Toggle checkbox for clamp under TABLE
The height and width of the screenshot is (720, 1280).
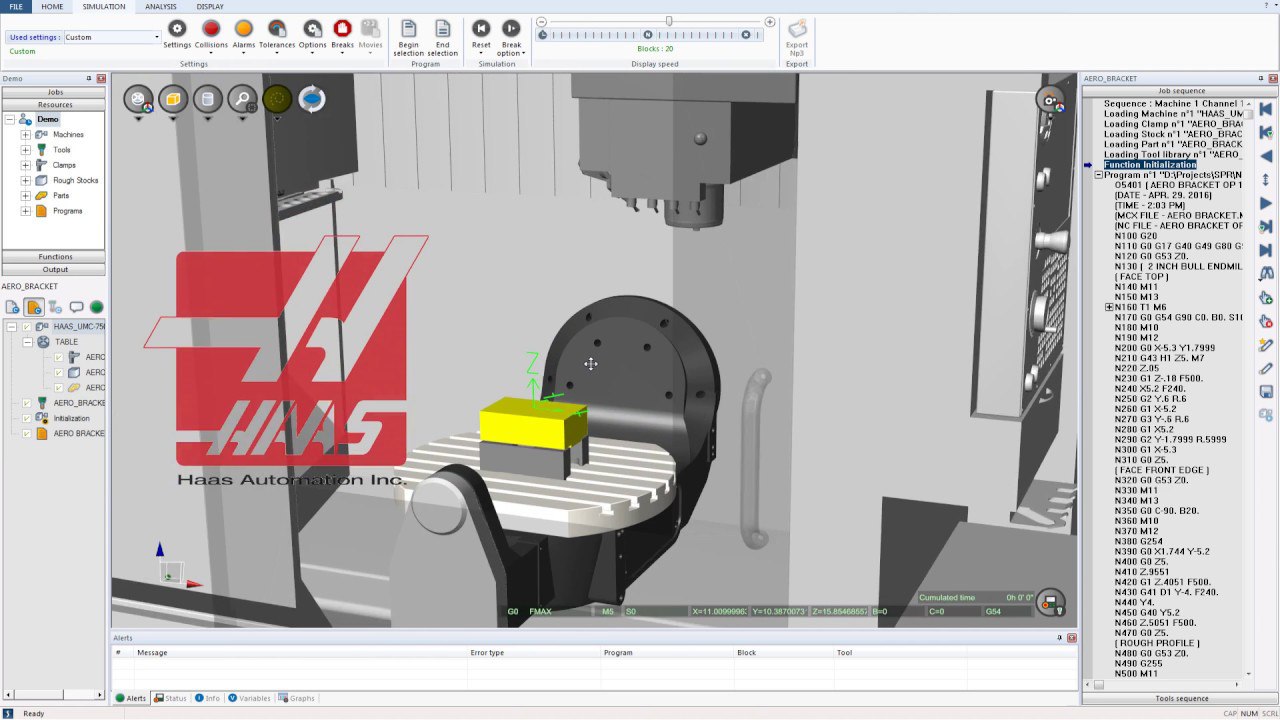point(58,357)
